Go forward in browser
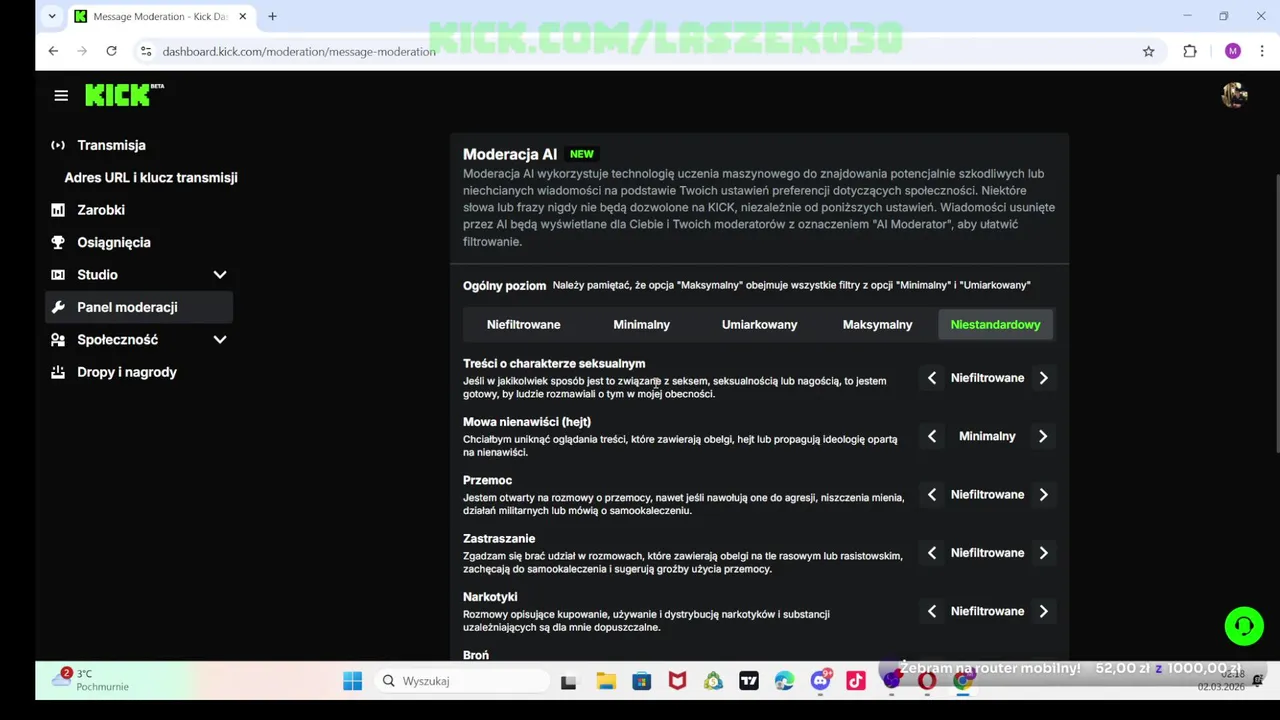The image size is (1280, 720). [82, 51]
